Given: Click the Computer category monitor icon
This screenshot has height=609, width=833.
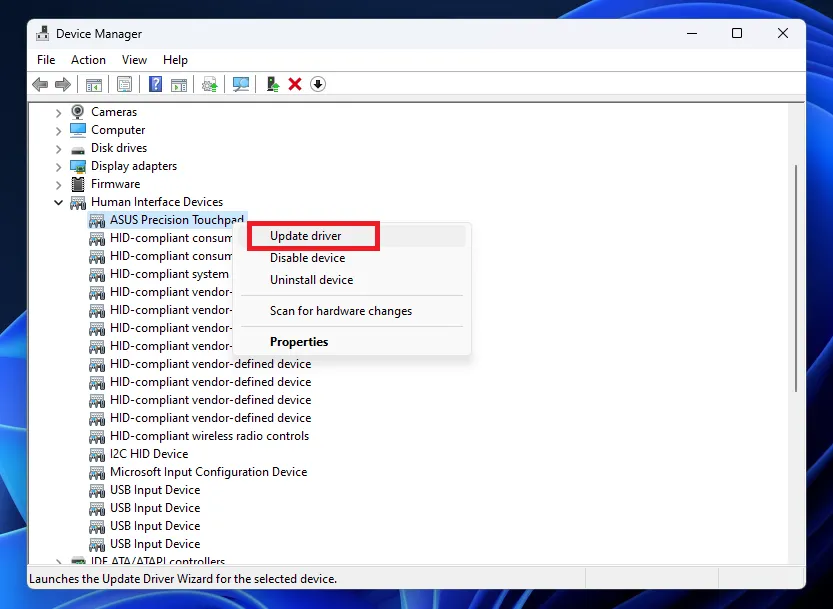Looking at the screenshot, I should 78,130.
